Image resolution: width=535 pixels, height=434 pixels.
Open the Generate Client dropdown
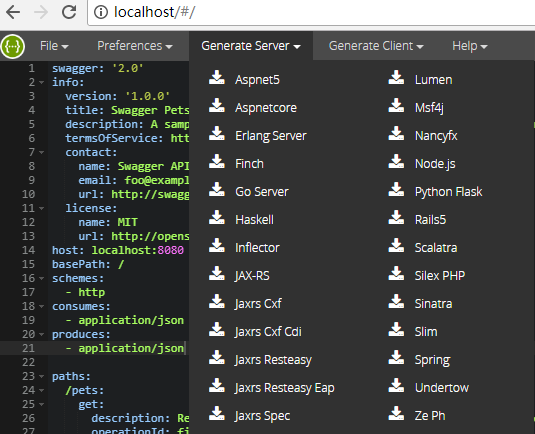(x=376, y=46)
